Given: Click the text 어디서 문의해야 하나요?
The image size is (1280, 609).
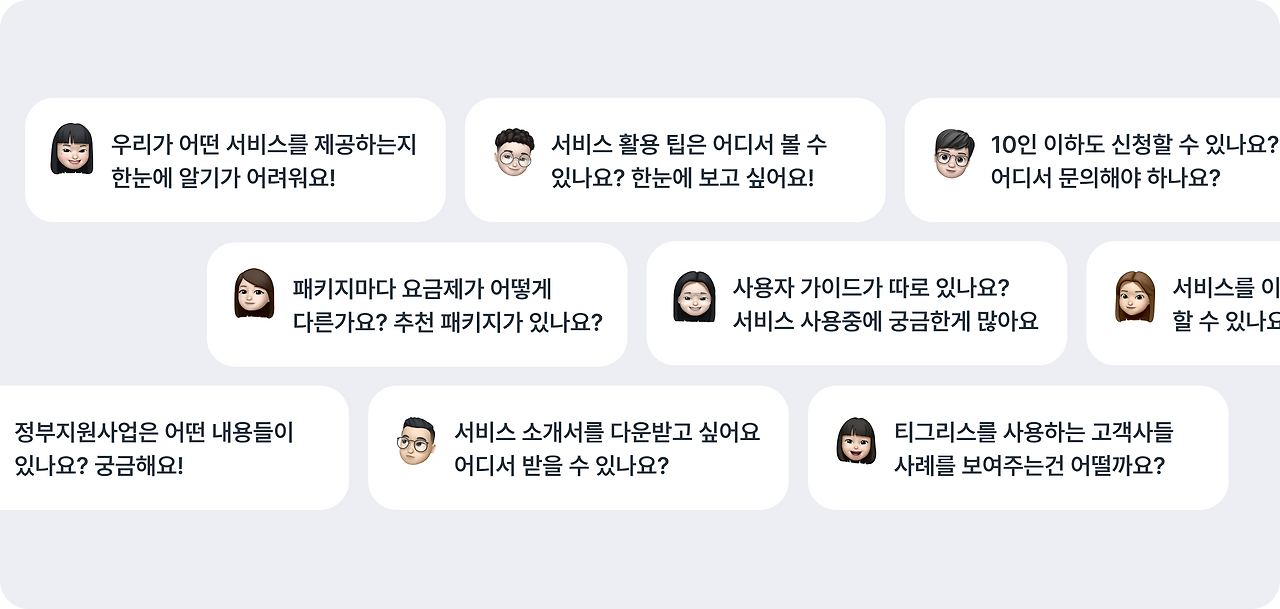Looking at the screenshot, I should [x=1106, y=178].
